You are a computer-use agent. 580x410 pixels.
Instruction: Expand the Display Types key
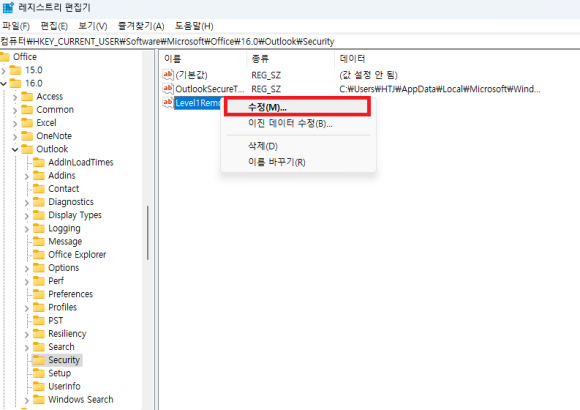27,216
